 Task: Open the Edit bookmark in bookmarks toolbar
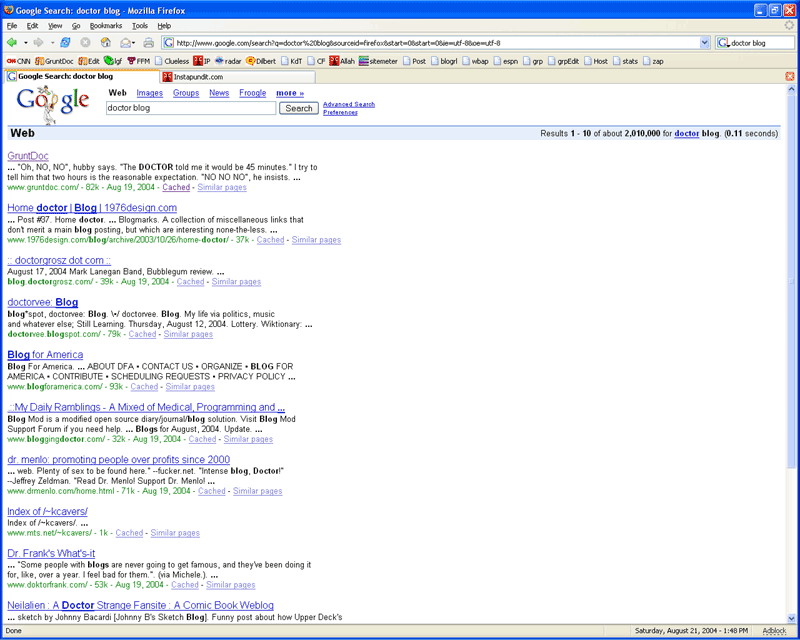(89, 61)
